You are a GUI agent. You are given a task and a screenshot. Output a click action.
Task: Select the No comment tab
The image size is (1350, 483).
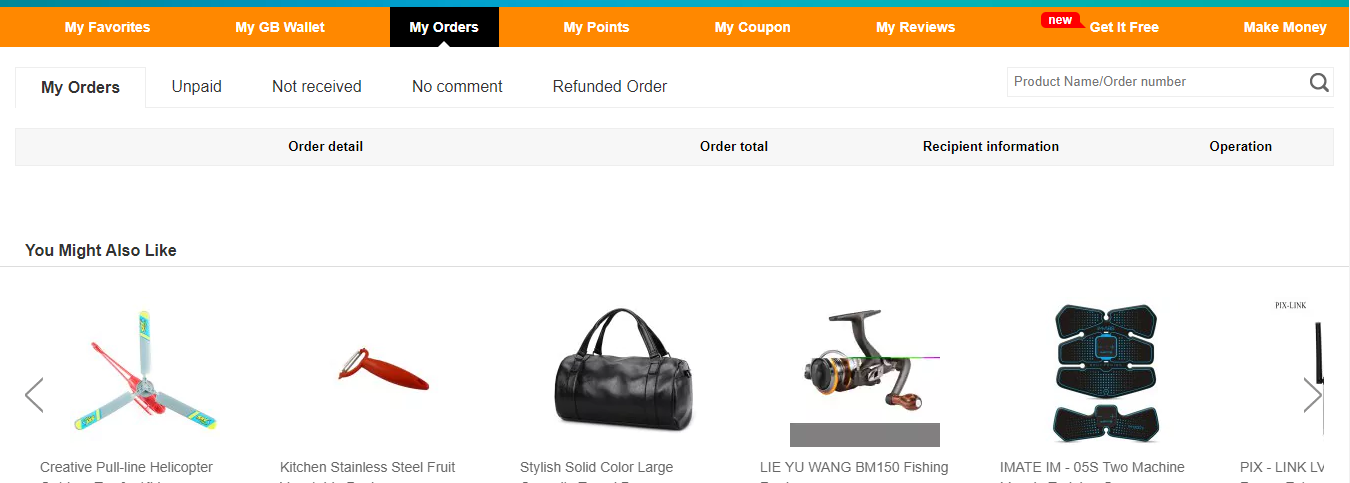click(x=457, y=86)
